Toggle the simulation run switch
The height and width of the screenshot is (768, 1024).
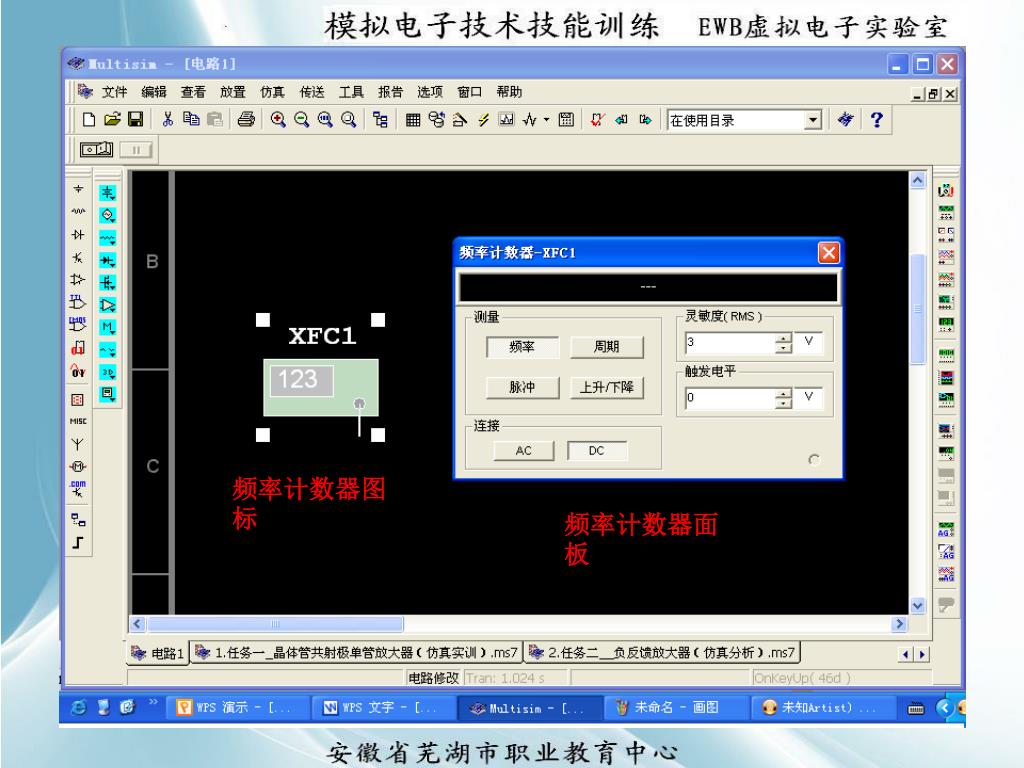[97, 150]
